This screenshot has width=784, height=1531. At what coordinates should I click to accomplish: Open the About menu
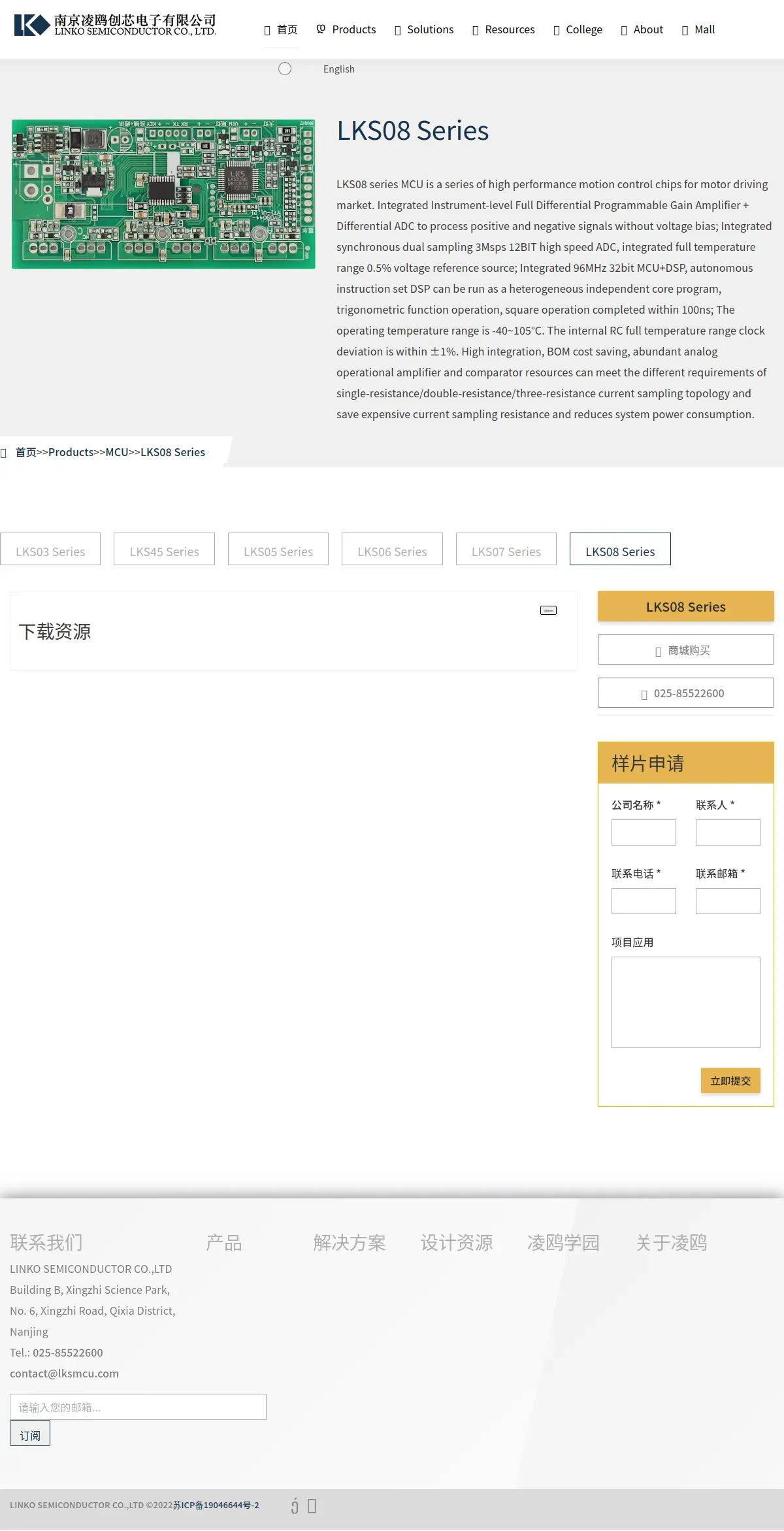pos(642,29)
